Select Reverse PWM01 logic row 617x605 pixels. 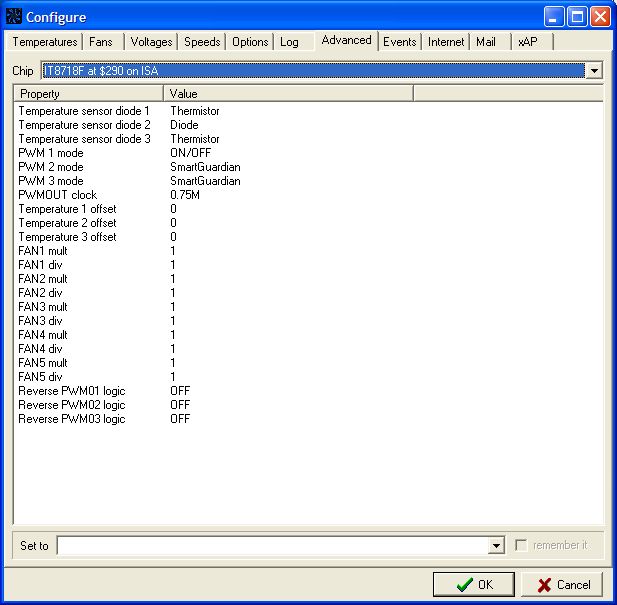[72, 391]
